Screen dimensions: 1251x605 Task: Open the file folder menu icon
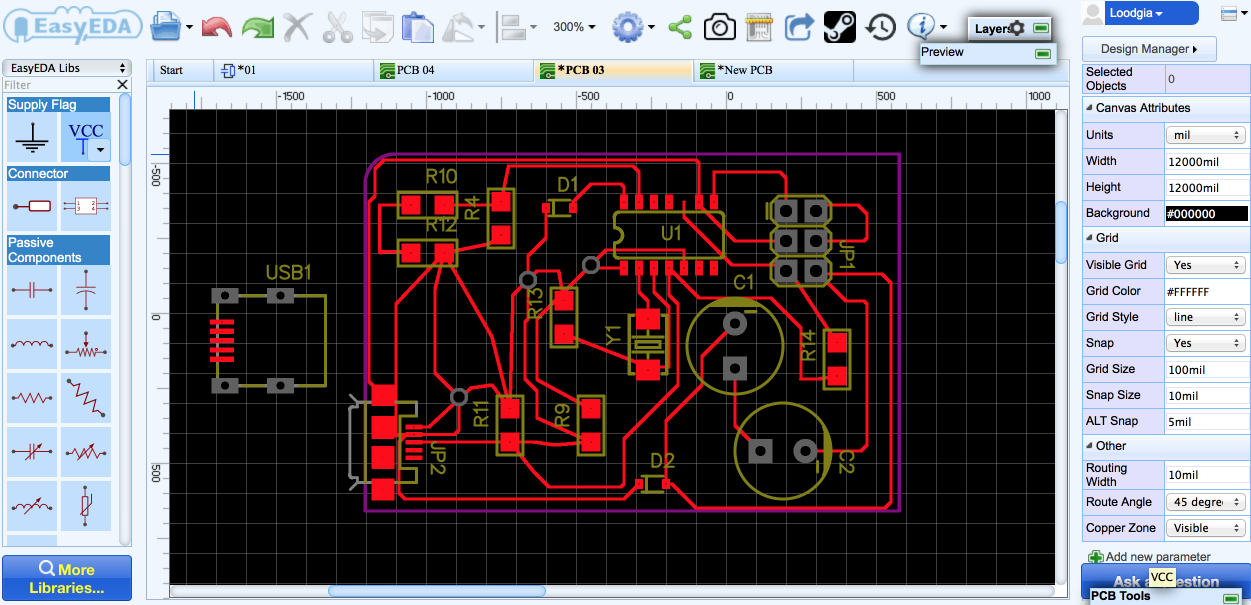[x=169, y=26]
